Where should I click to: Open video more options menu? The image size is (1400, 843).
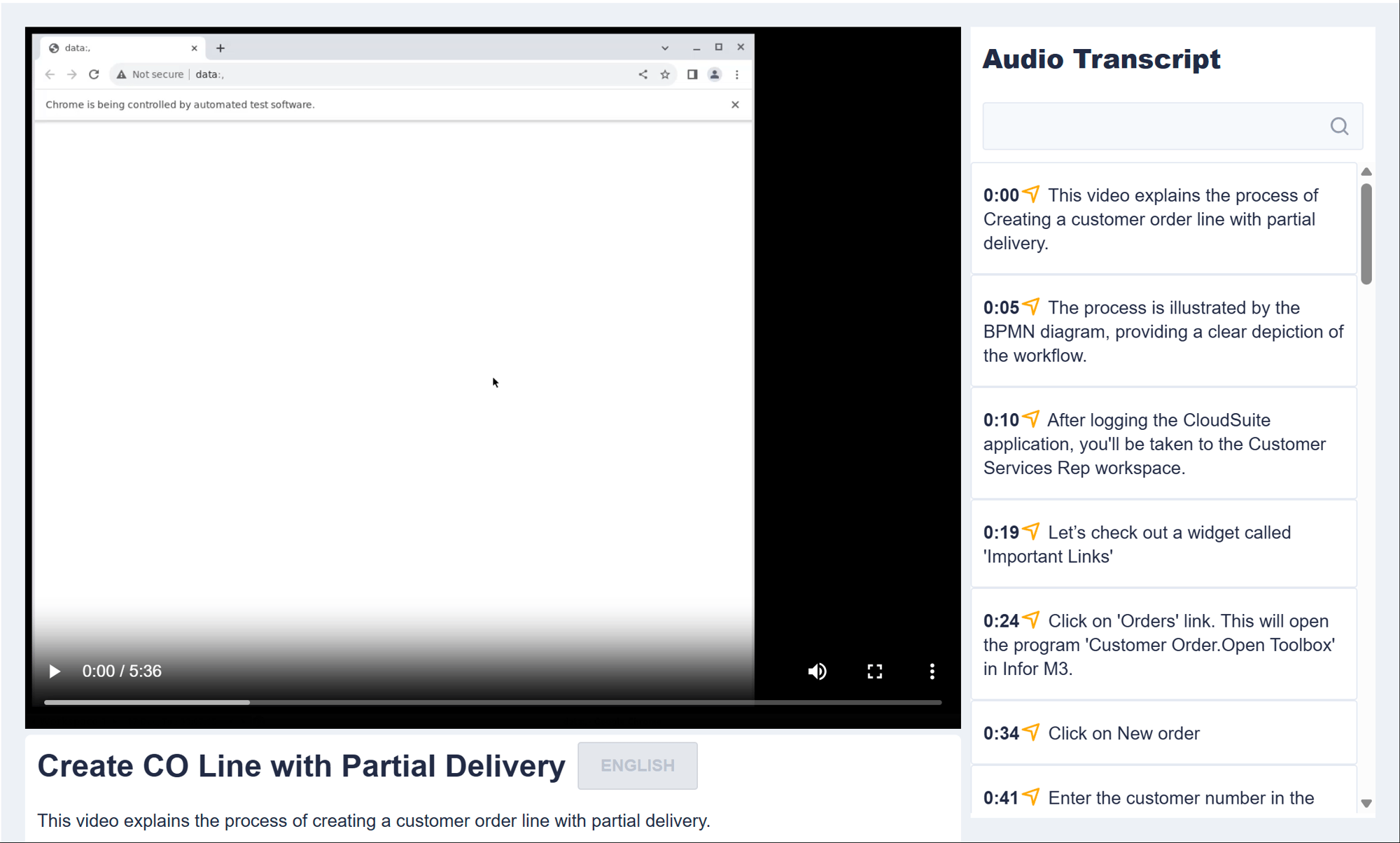tap(932, 671)
